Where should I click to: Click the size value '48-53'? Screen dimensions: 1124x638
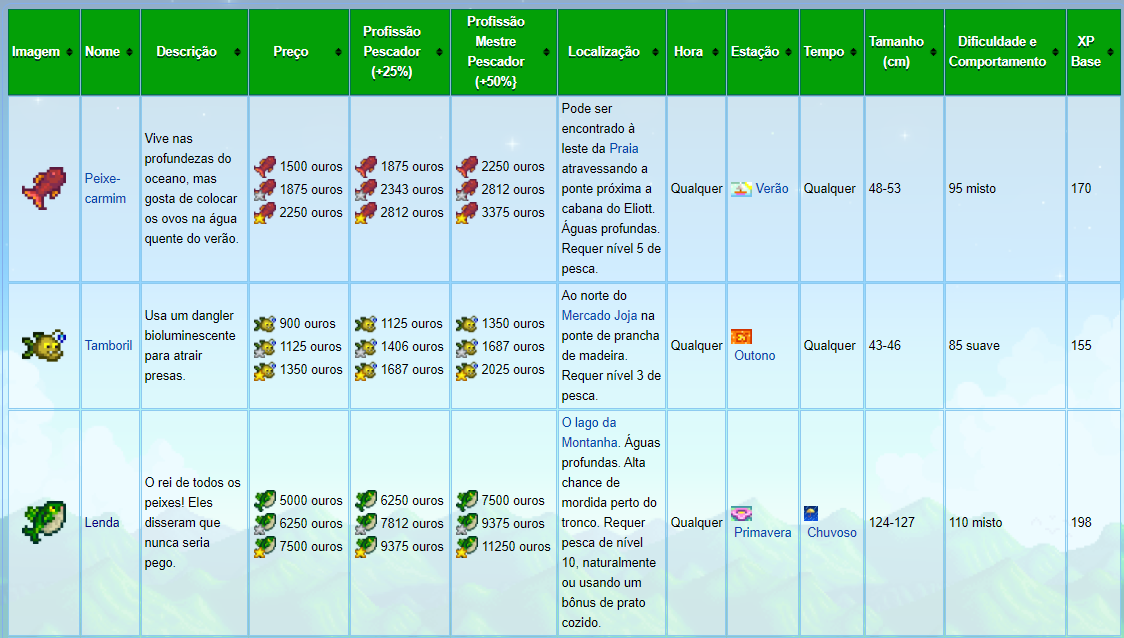pyautogui.click(x=885, y=189)
